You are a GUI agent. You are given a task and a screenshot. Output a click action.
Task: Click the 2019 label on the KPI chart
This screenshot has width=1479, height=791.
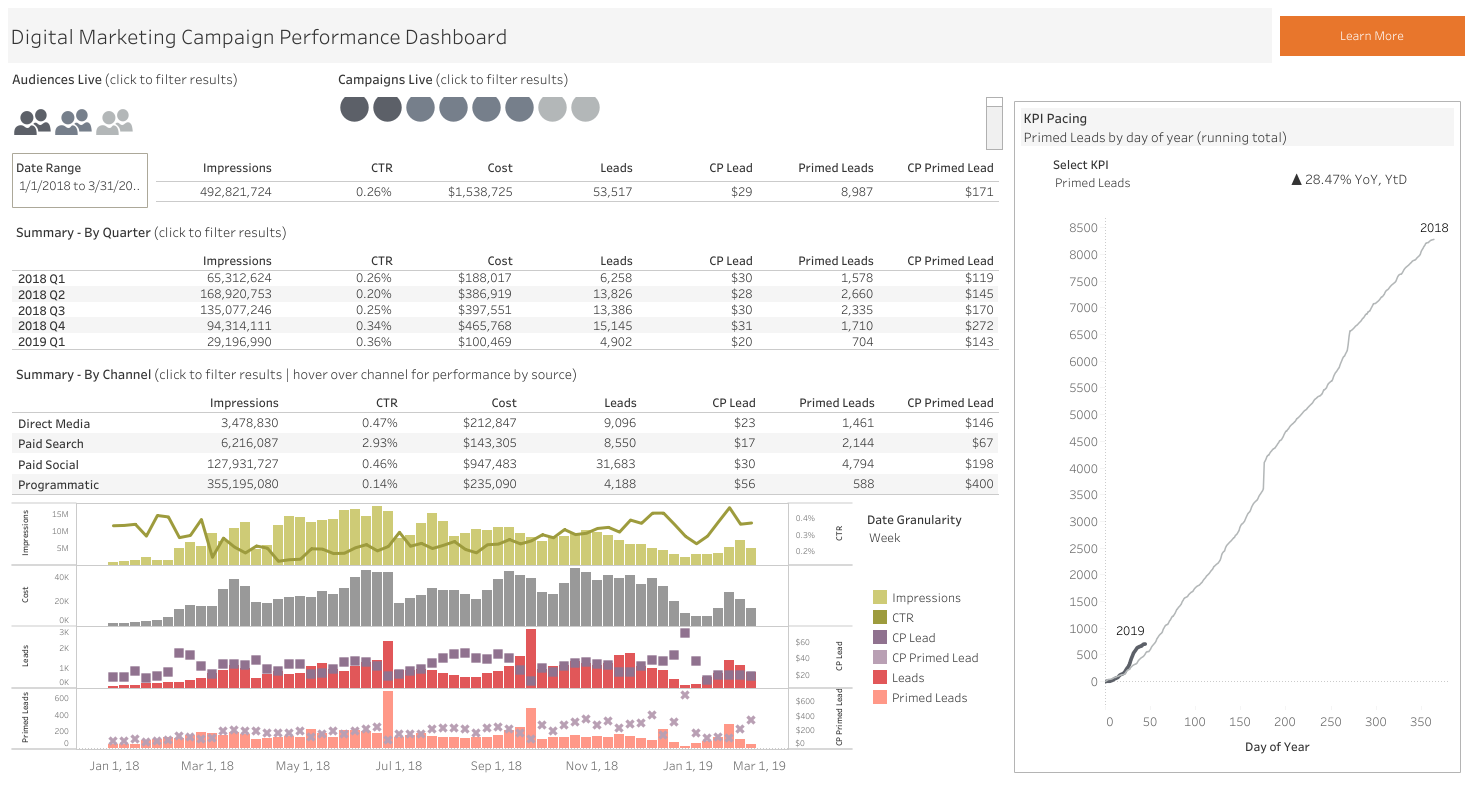point(1130,631)
